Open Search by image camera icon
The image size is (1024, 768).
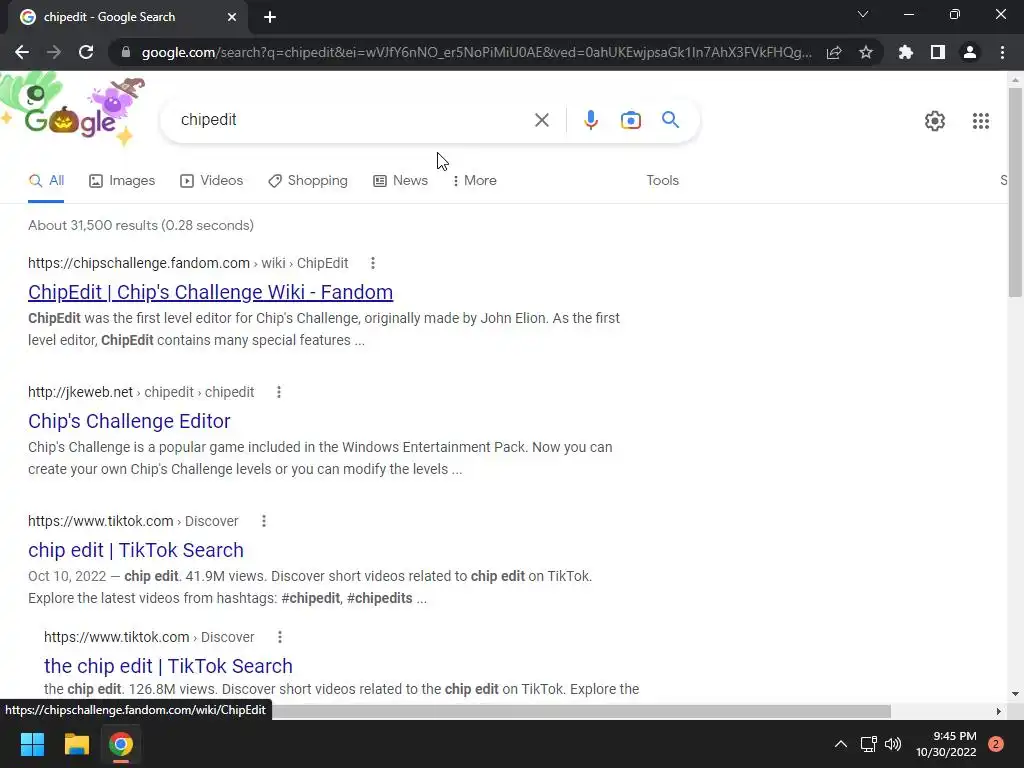coord(630,120)
